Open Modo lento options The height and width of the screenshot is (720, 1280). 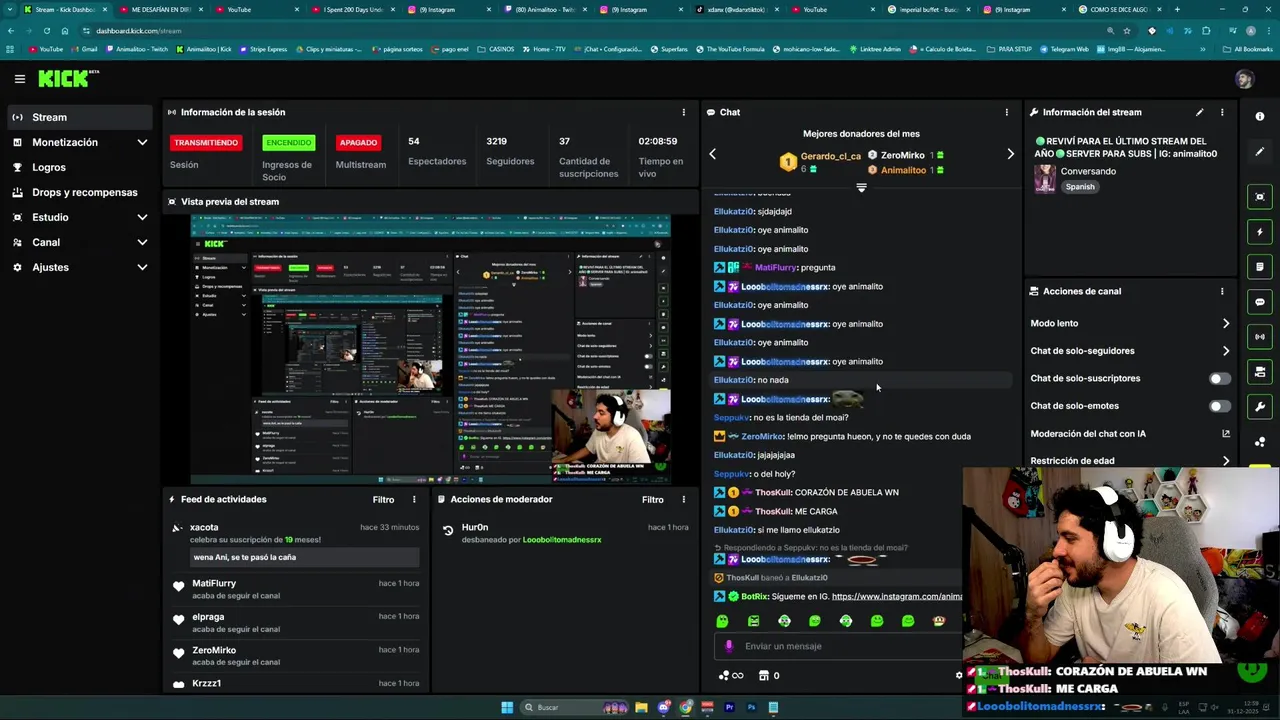1131,323
